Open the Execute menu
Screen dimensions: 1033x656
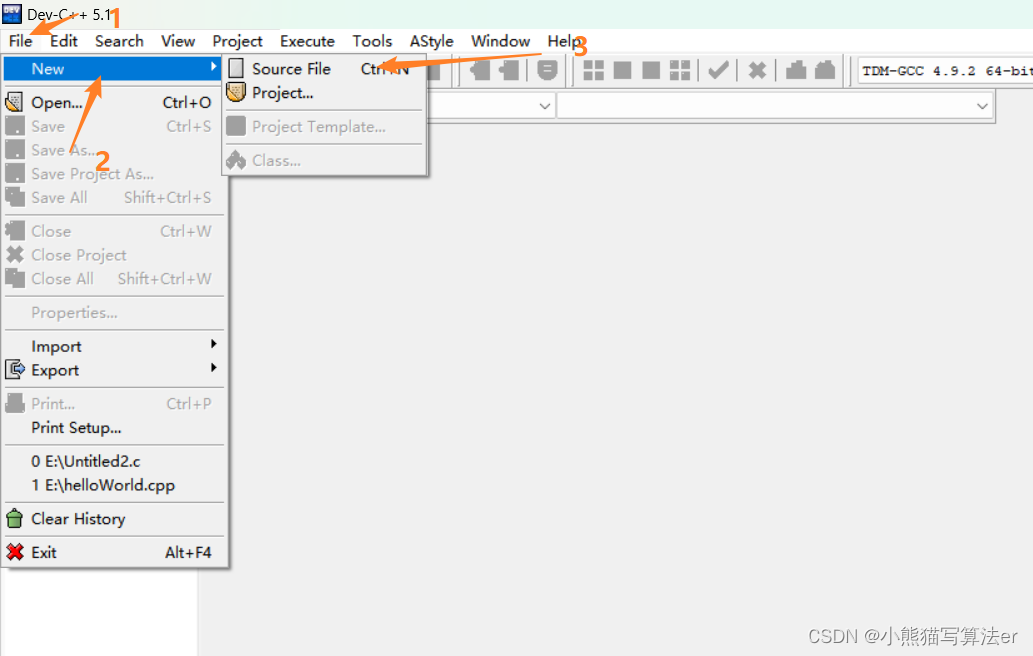307,41
